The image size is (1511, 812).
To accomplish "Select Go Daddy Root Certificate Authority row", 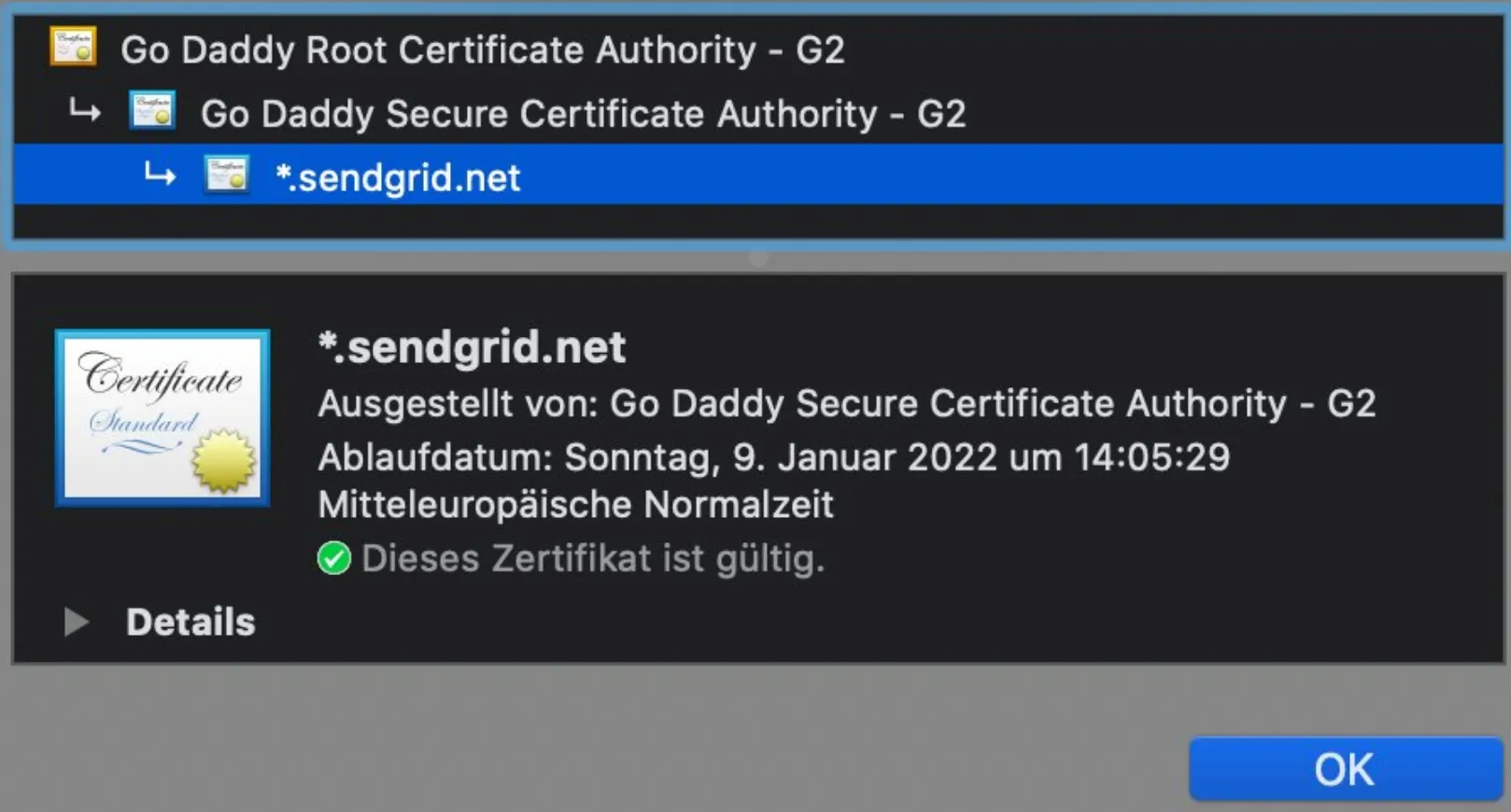I will click(482, 49).
